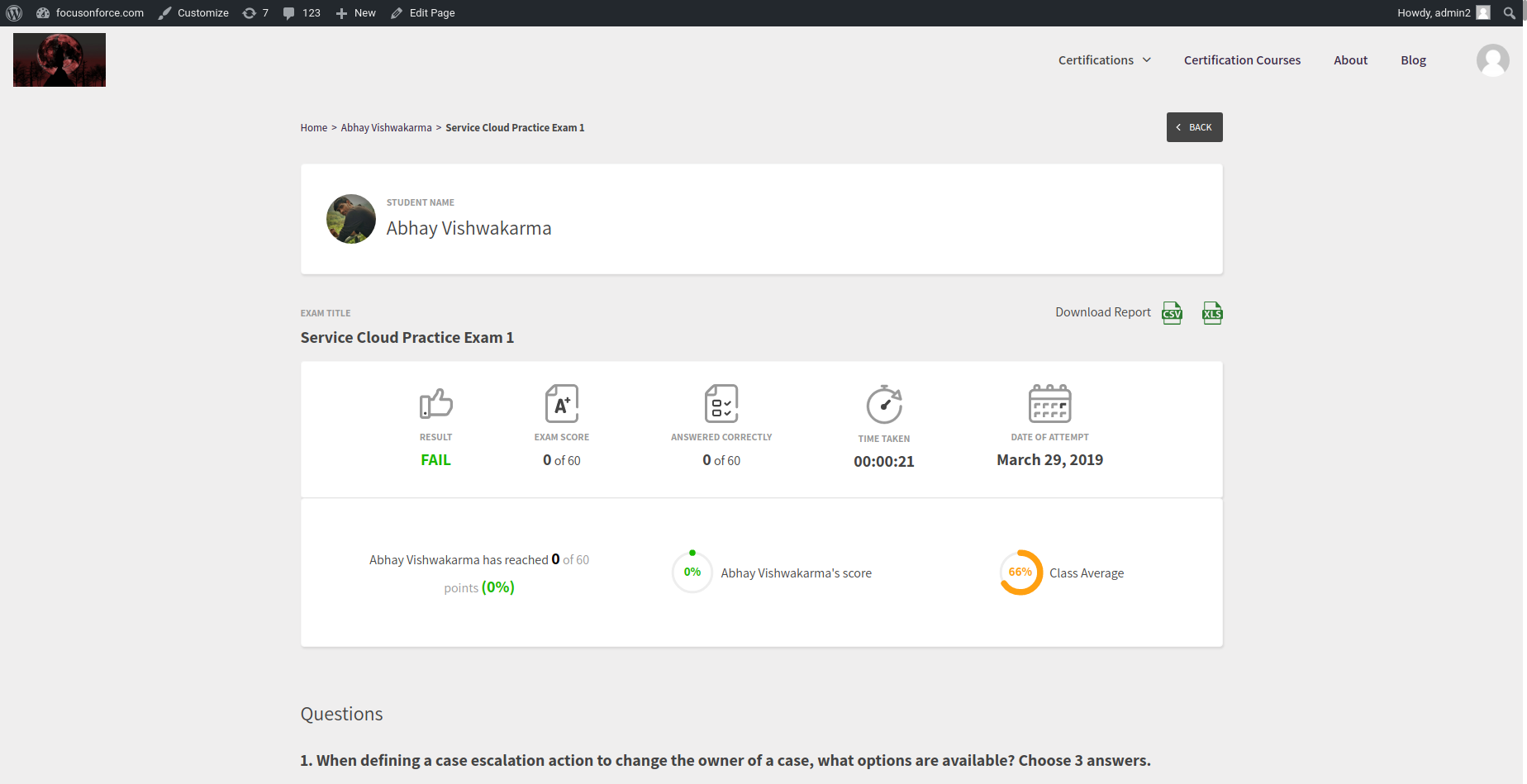Click the BACK button
Screen dimensions: 1527x784
pyautogui.click(x=1194, y=127)
